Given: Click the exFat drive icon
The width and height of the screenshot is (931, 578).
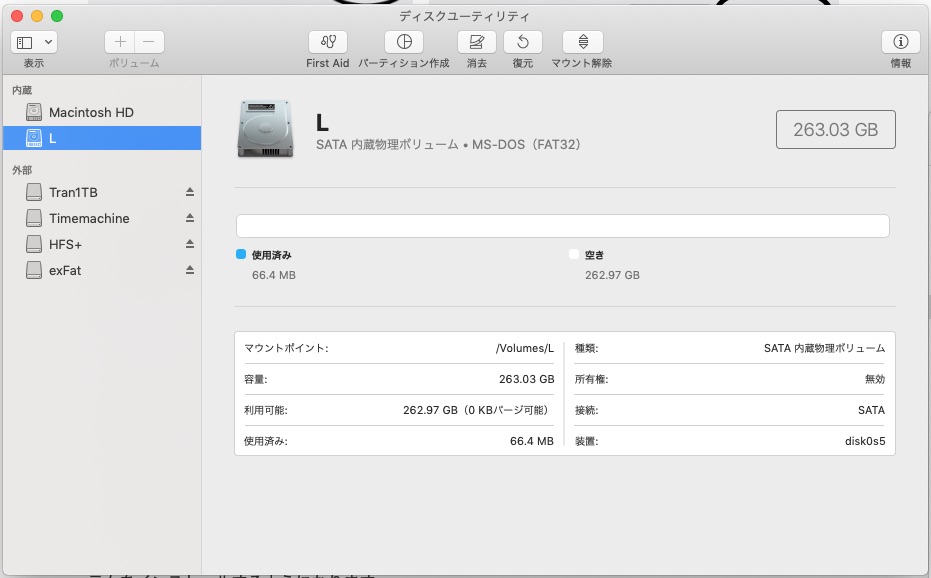Looking at the screenshot, I should point(34,270).
